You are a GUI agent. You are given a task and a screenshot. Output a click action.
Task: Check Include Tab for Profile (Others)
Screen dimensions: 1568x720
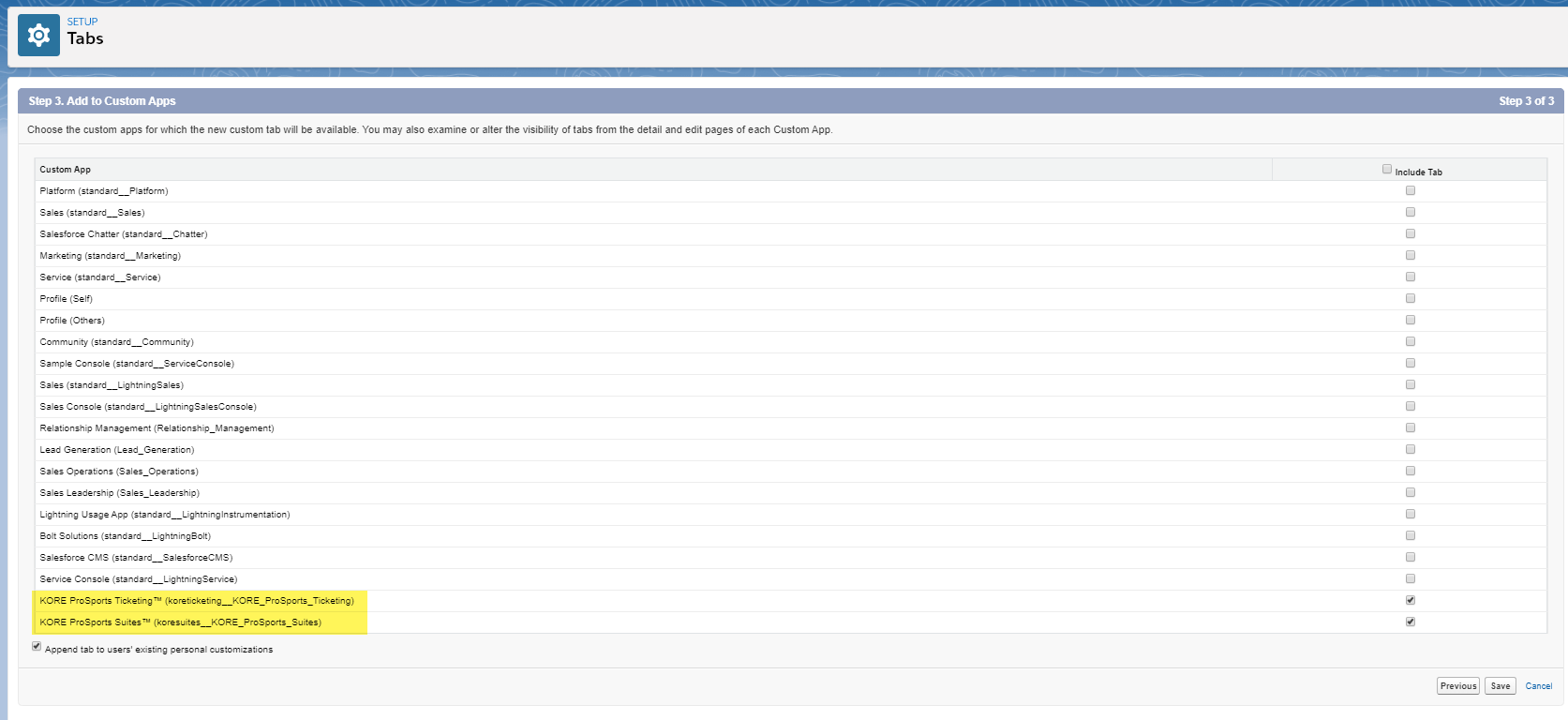(x=1410, y=320)
